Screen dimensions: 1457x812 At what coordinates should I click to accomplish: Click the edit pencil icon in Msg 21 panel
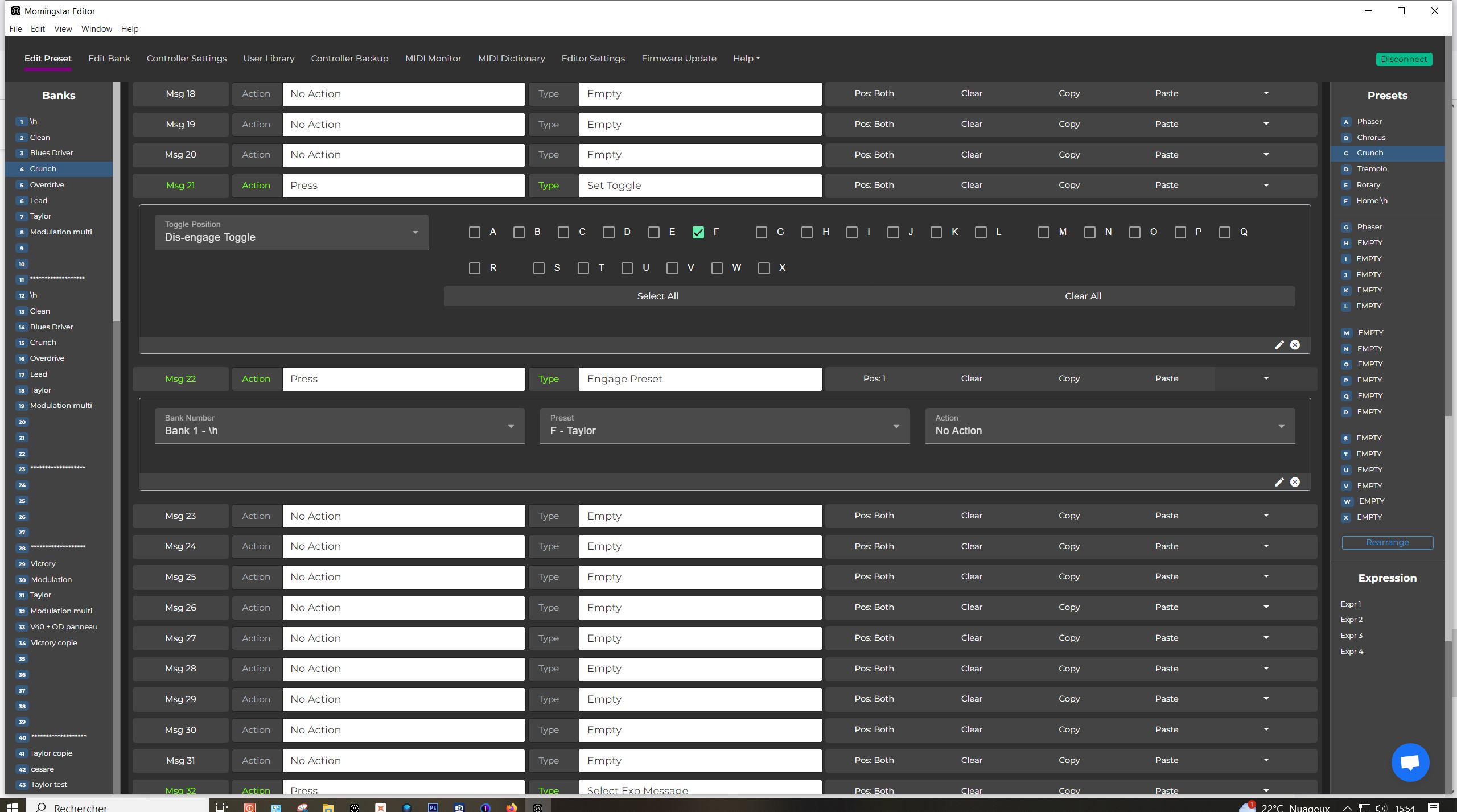[1279, 345]
